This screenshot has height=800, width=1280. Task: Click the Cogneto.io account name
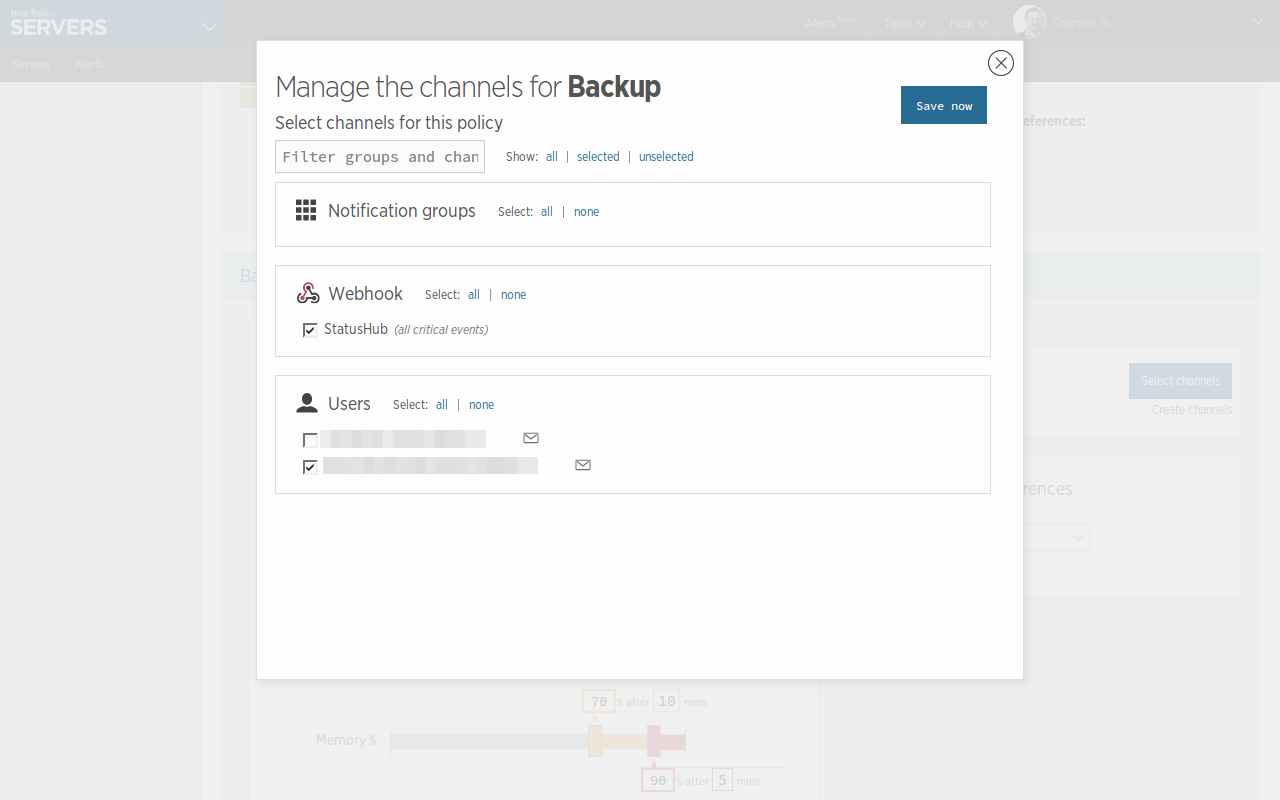[x=1081, y=21]
